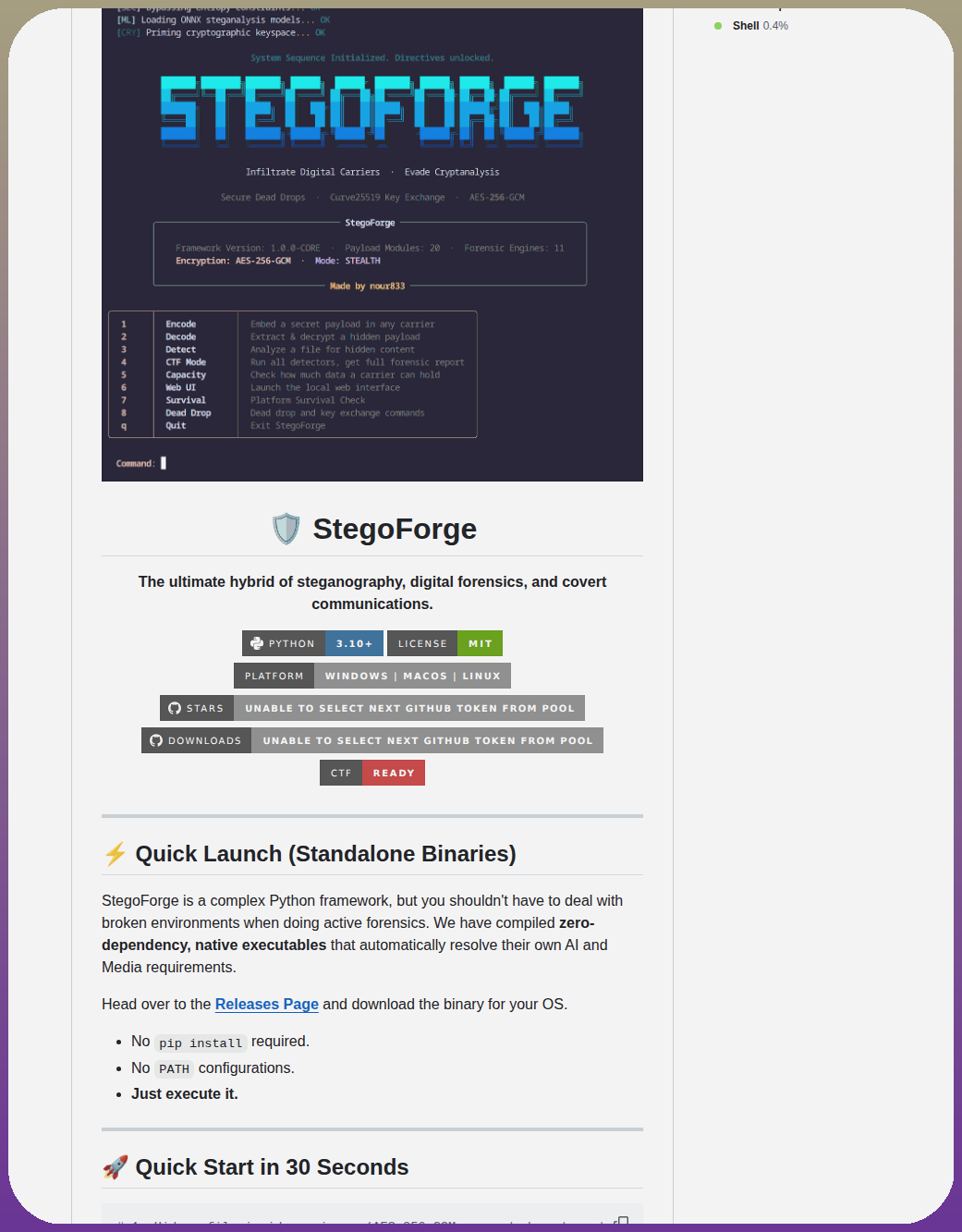Click the GitHub logo in Downloads badge
The height and width of the screenshot is (1232, 962).
click(156, 740)
